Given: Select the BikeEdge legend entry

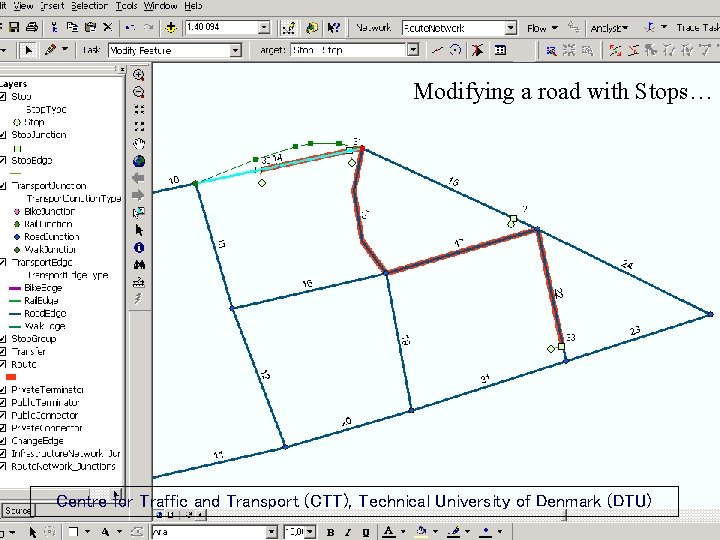Looking at the screenshot, I should tap(43, 288).
